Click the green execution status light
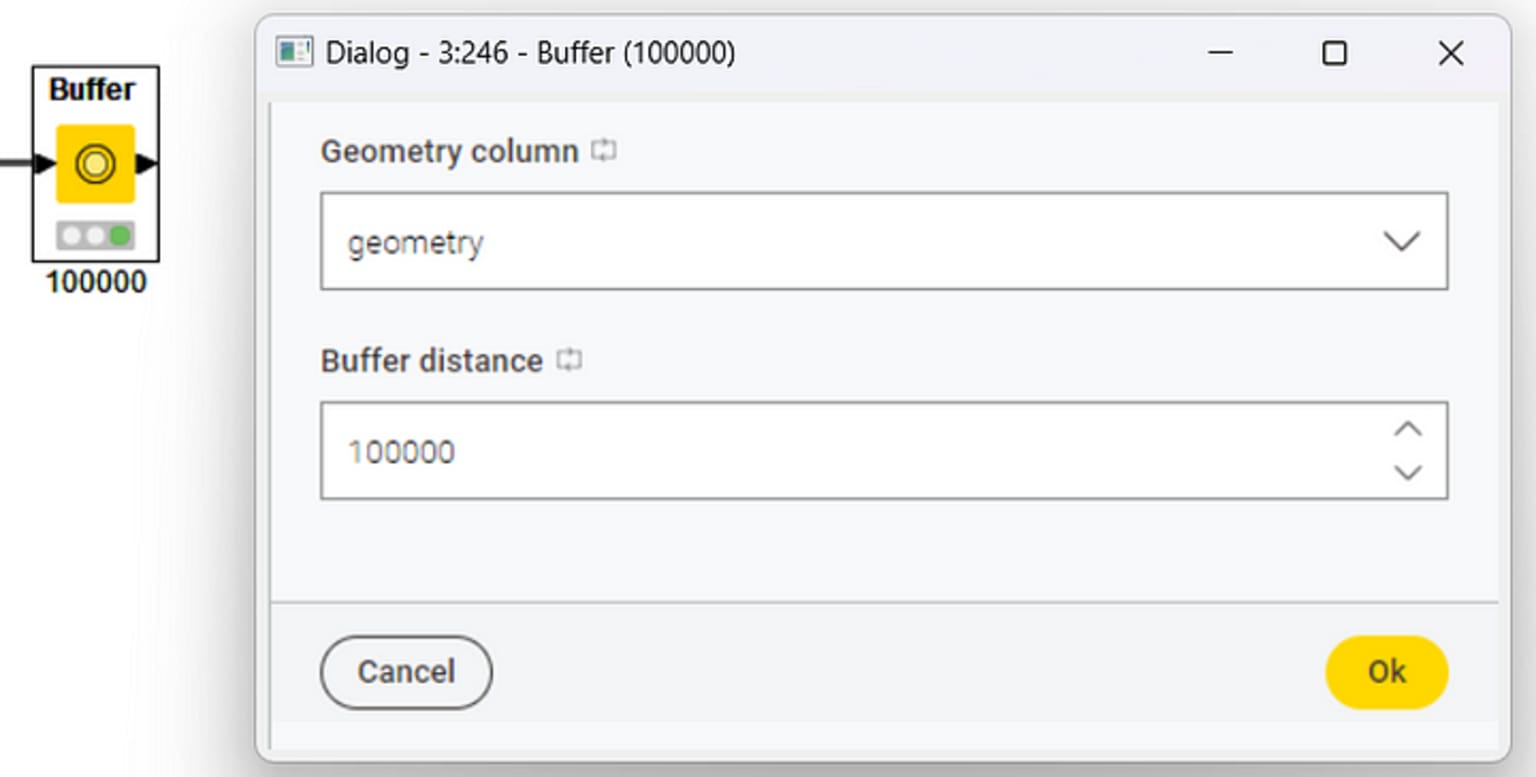1536x777 pixels. coord(119,235)
